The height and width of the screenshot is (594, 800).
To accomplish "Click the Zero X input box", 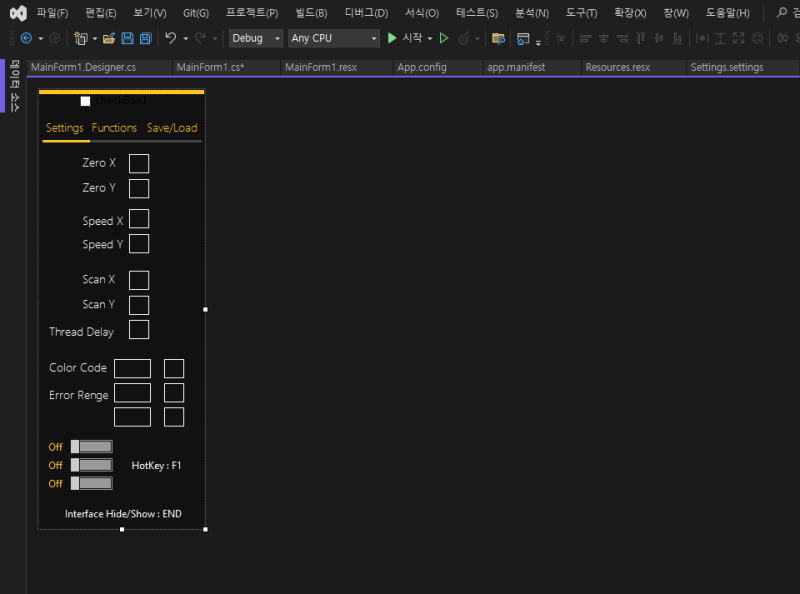I will coord(139,163).
